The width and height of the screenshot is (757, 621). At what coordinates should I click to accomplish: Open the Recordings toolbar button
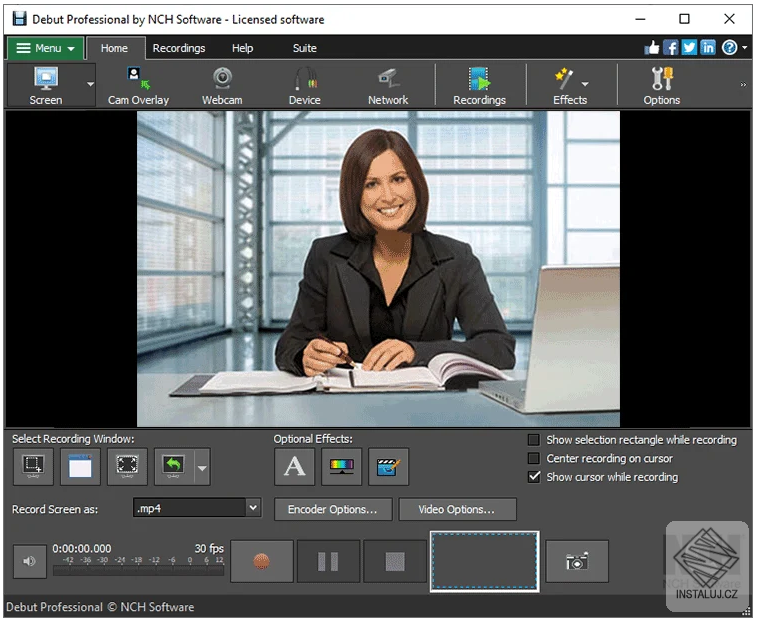click(x=479, y=85)
